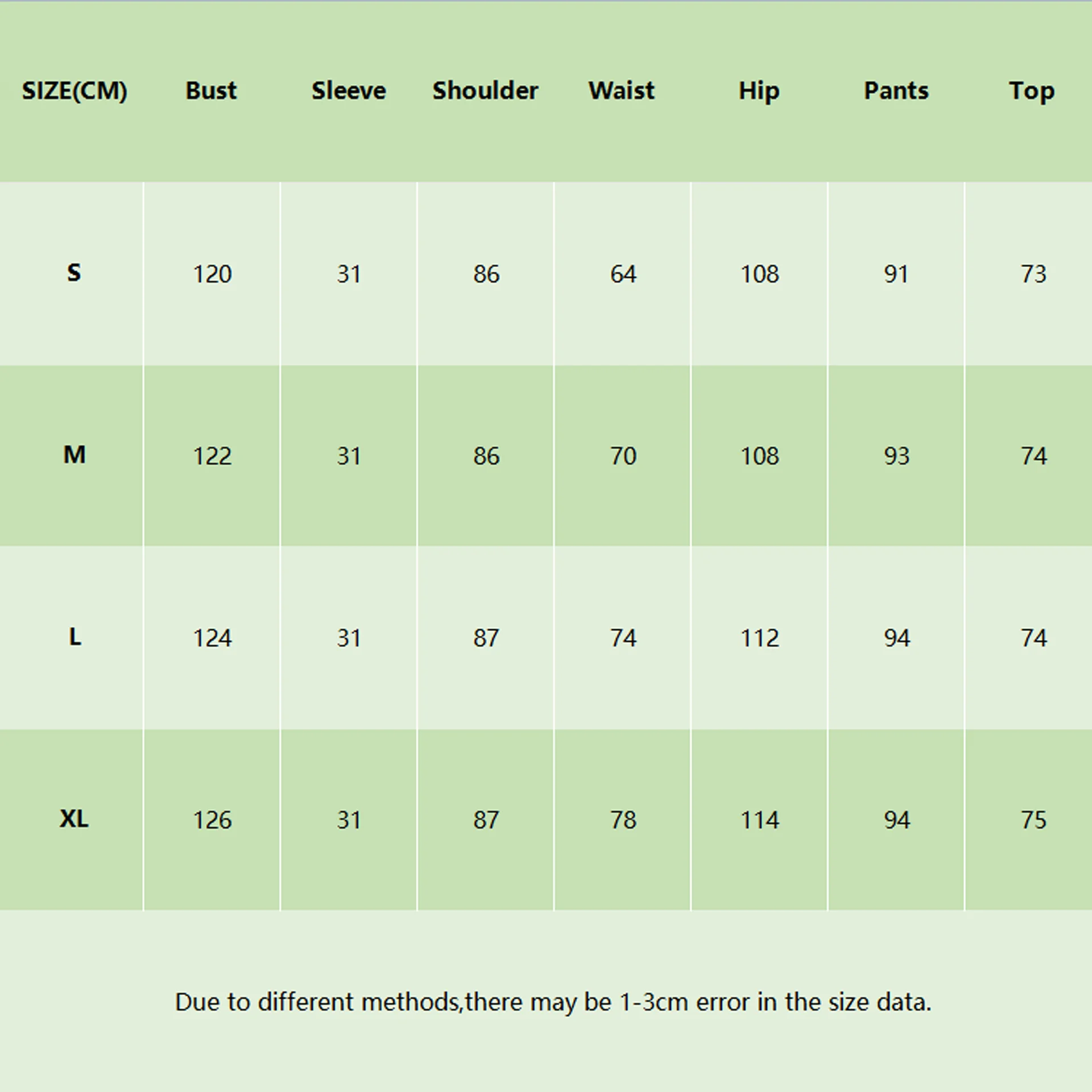Click the L size row label
The image size is (1092, 1092).
click(x=75, y=637)
